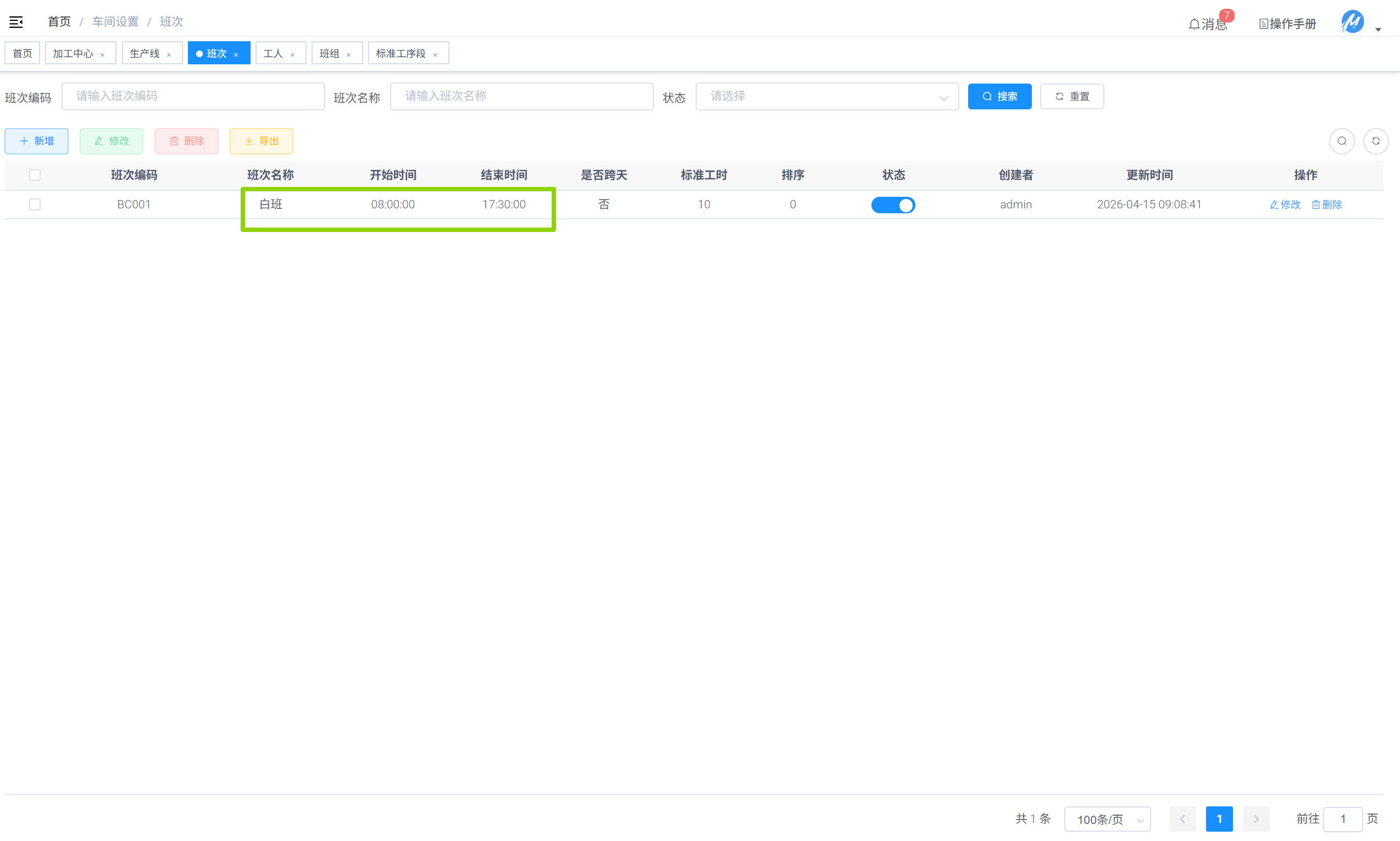Click the user avatar logo
Viewport: 1400px width, 841px height.
click(x=1352, y=22)
